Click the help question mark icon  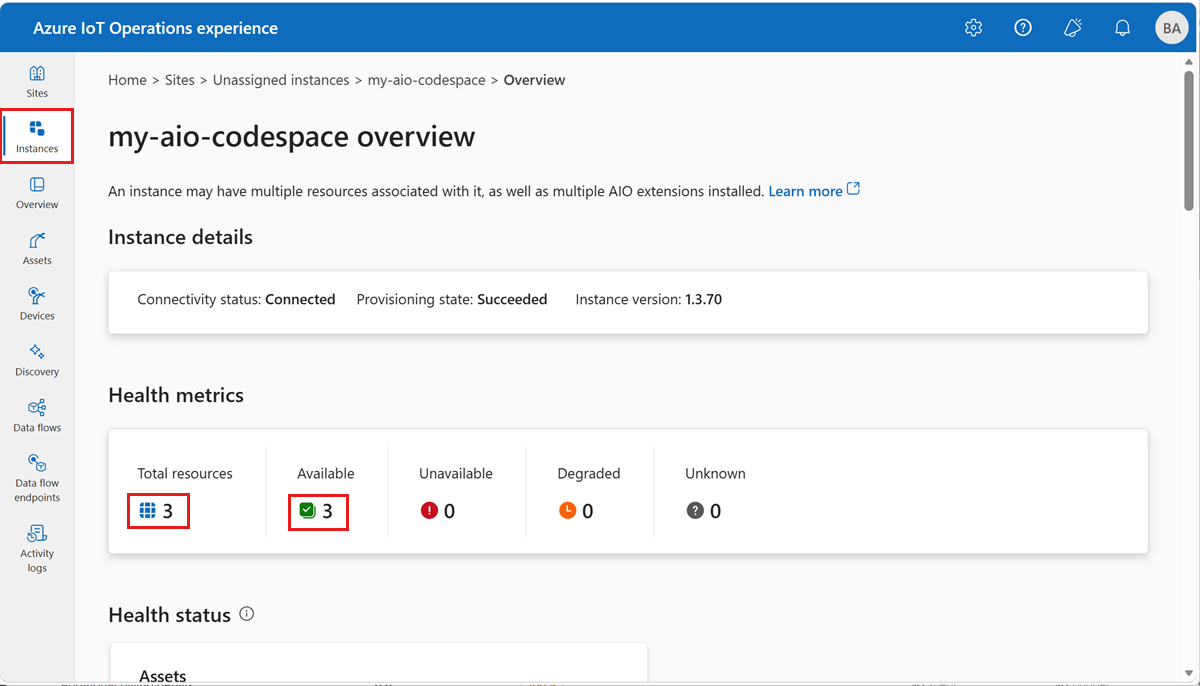click(1023, 28)
